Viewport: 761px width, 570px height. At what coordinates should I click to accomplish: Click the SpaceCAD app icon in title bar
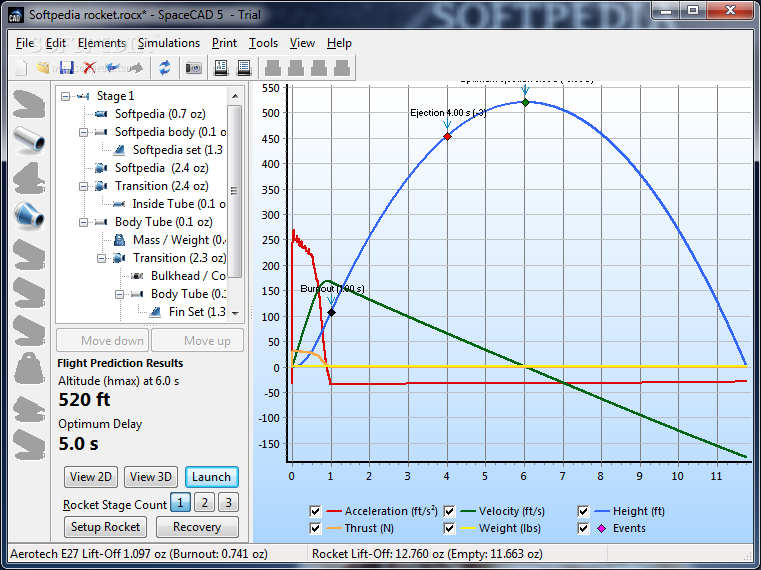16,16
